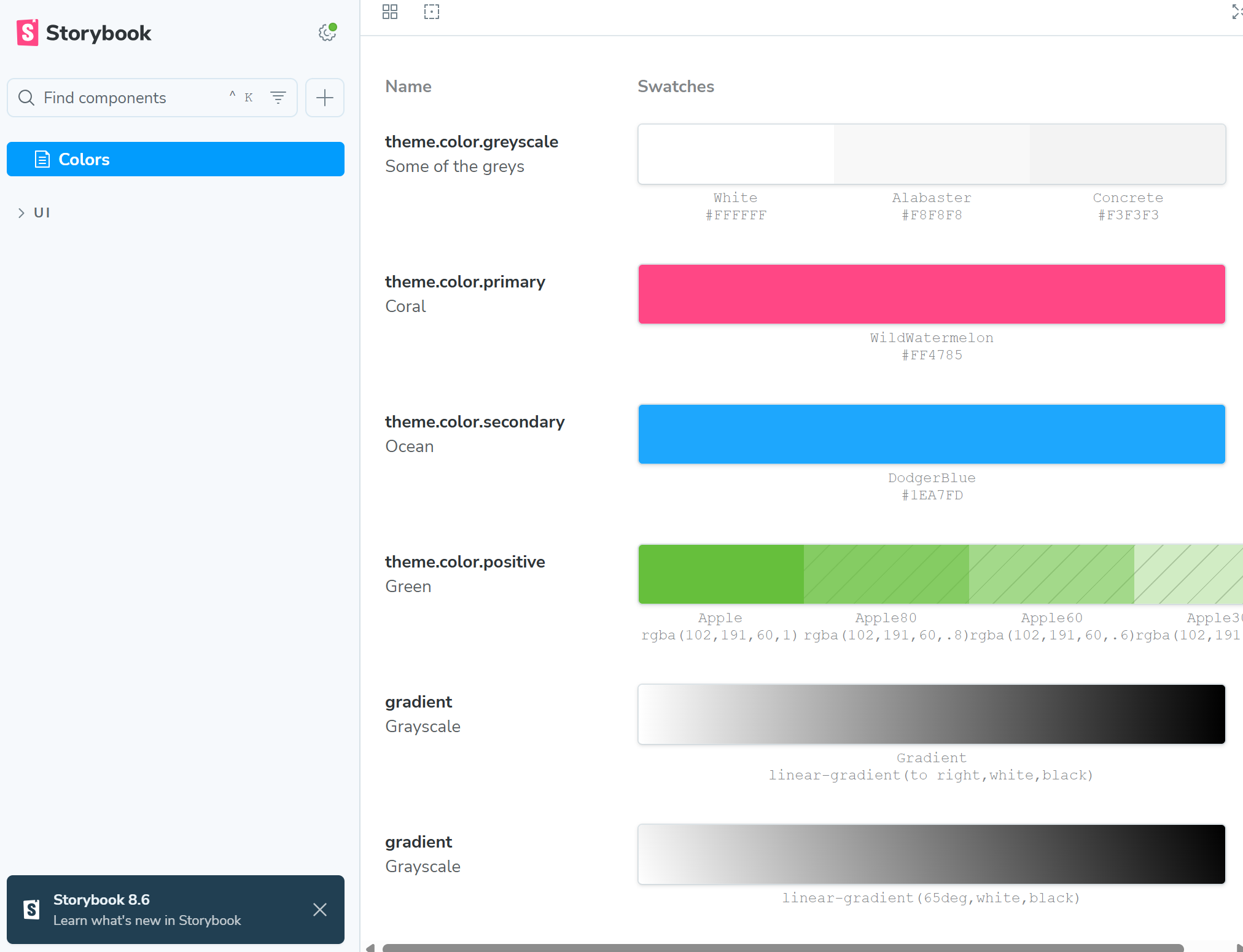
Task: Click the Storybook logo in sidebar
Action: [84, 33]
